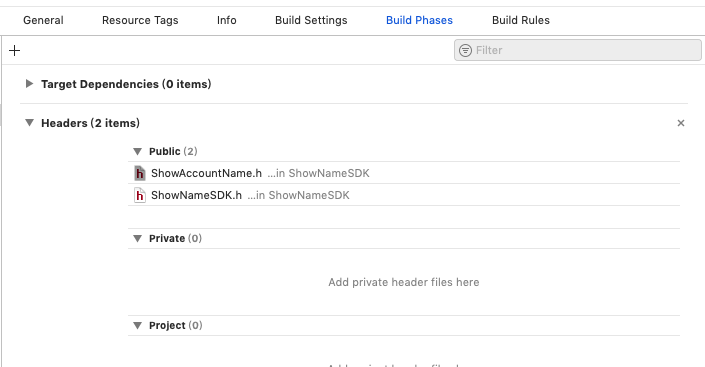Collapse the Project headers group
This screenshot has height=367, width=705.
138,326
